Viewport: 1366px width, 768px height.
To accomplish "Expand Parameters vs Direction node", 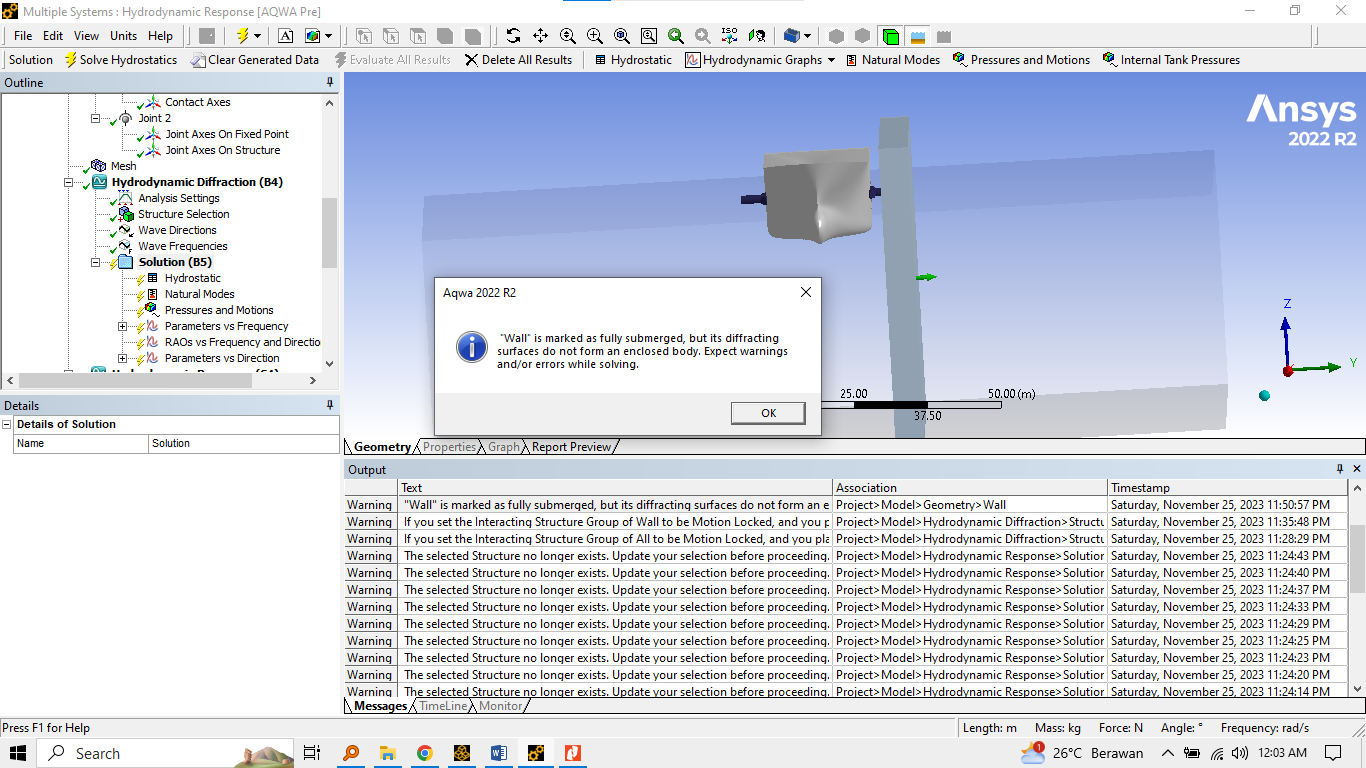I will click(123, 358).
